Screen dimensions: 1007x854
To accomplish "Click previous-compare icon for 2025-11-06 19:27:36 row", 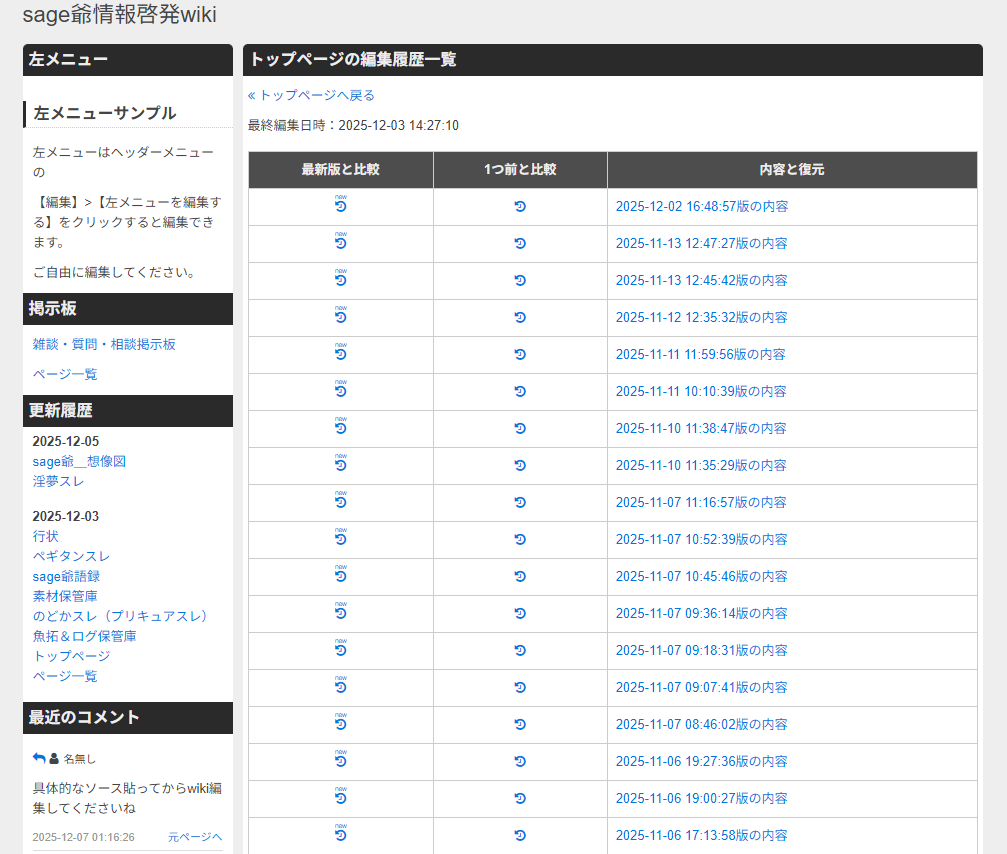I will [520, 762].
